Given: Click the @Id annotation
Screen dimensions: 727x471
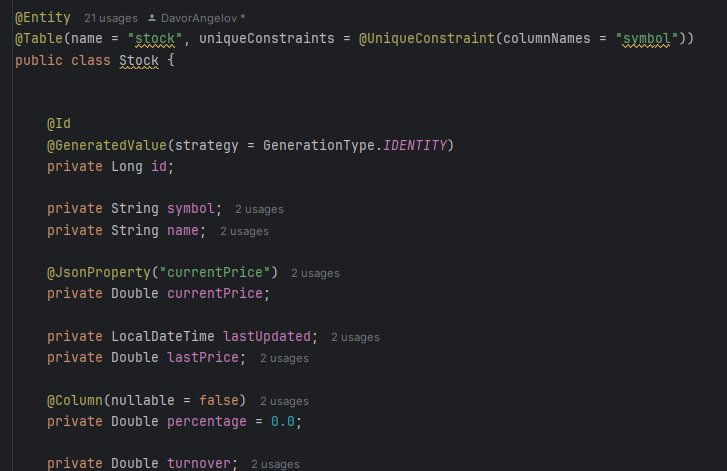Looking at the screenshot, I should pyautogui.click(x=59, y=124).
